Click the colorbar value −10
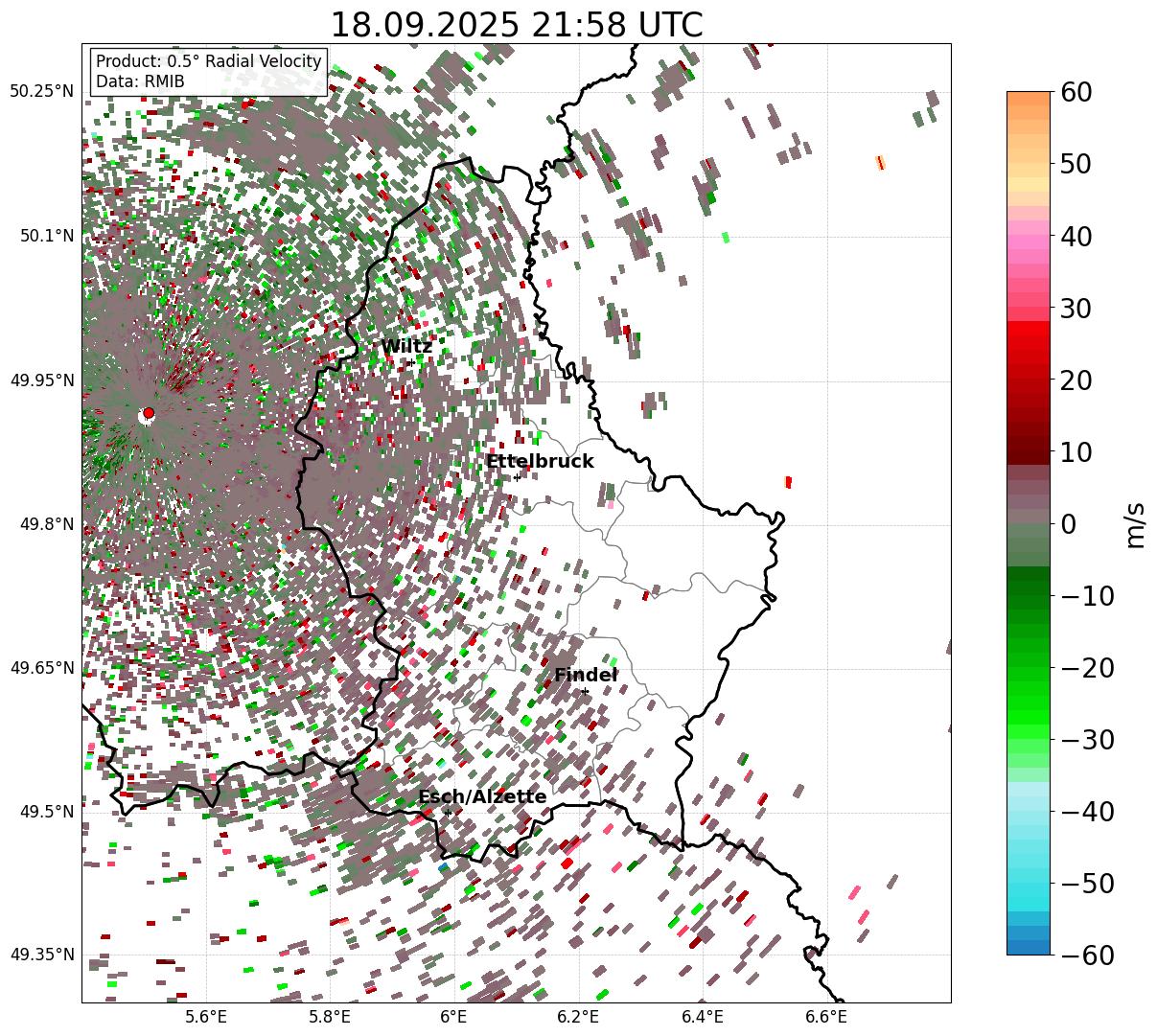This screenshot has height=1036, width=1157. pos(1087,595)
